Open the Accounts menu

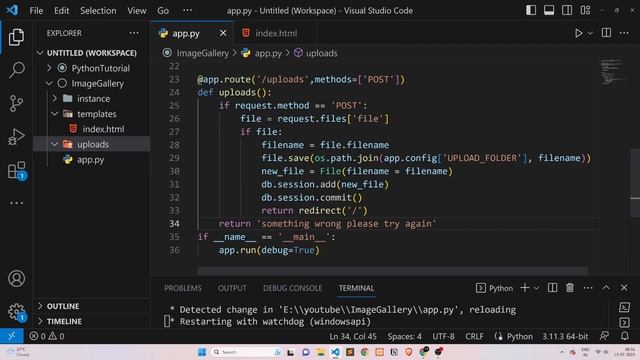[16, 279]
